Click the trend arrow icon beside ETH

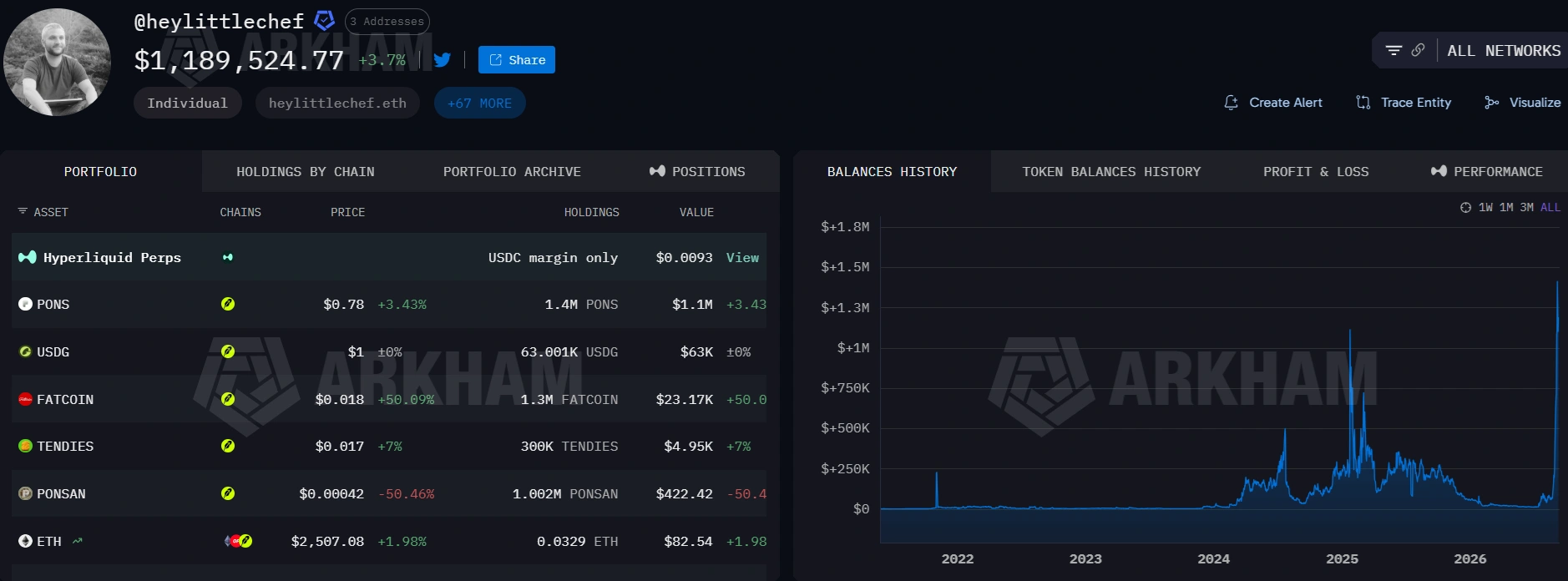(x=78, y=541)
